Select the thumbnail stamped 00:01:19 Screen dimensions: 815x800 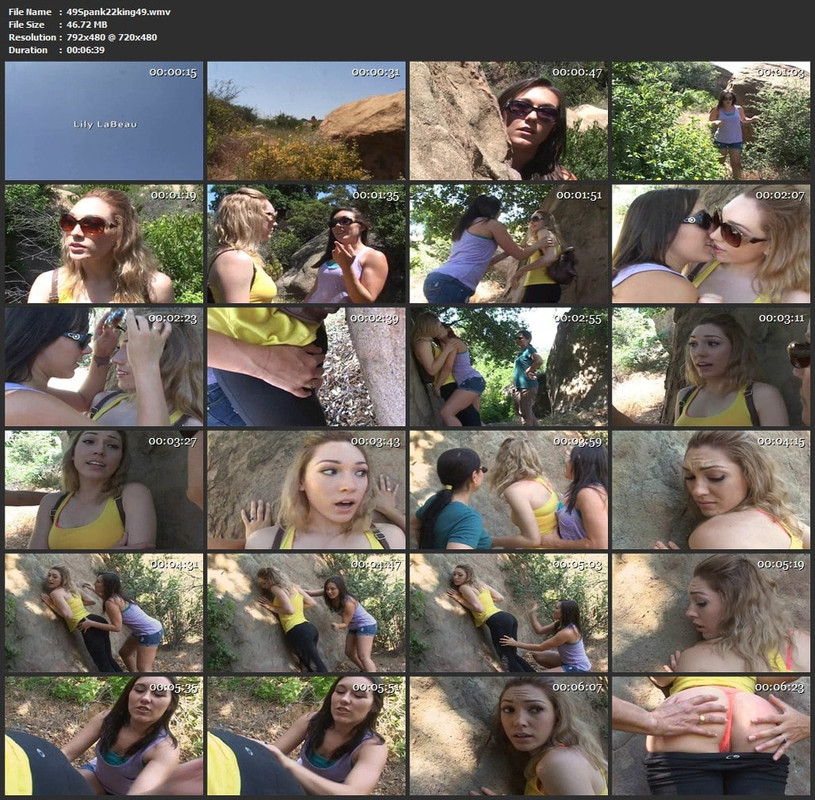pos(104,244)
